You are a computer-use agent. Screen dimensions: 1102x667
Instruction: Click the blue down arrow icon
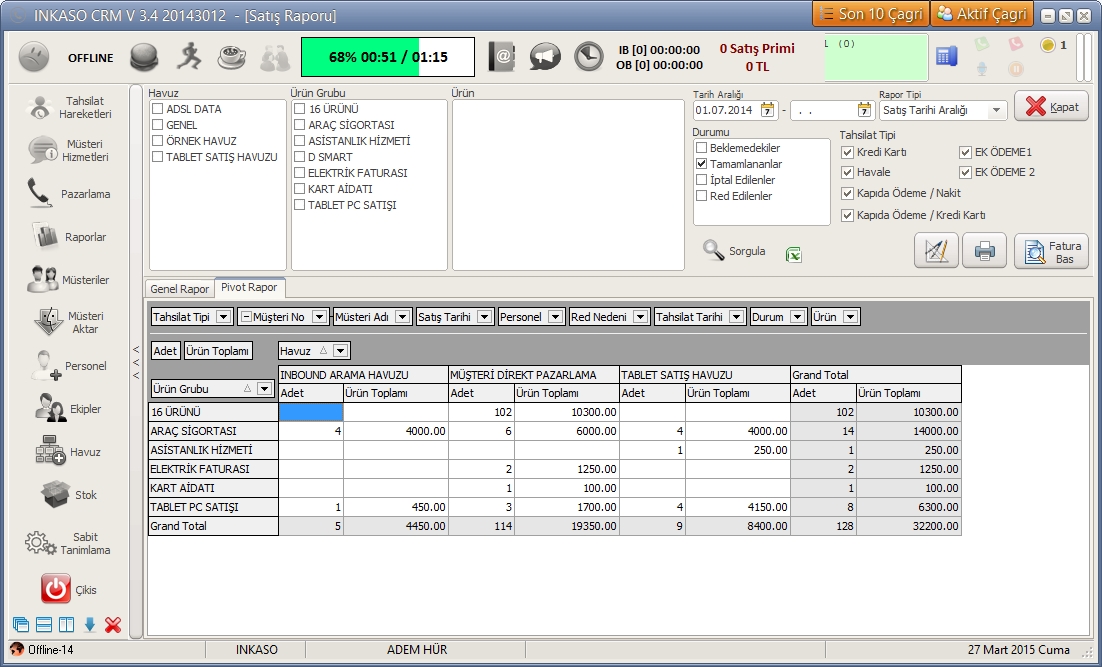click(89, 624)
